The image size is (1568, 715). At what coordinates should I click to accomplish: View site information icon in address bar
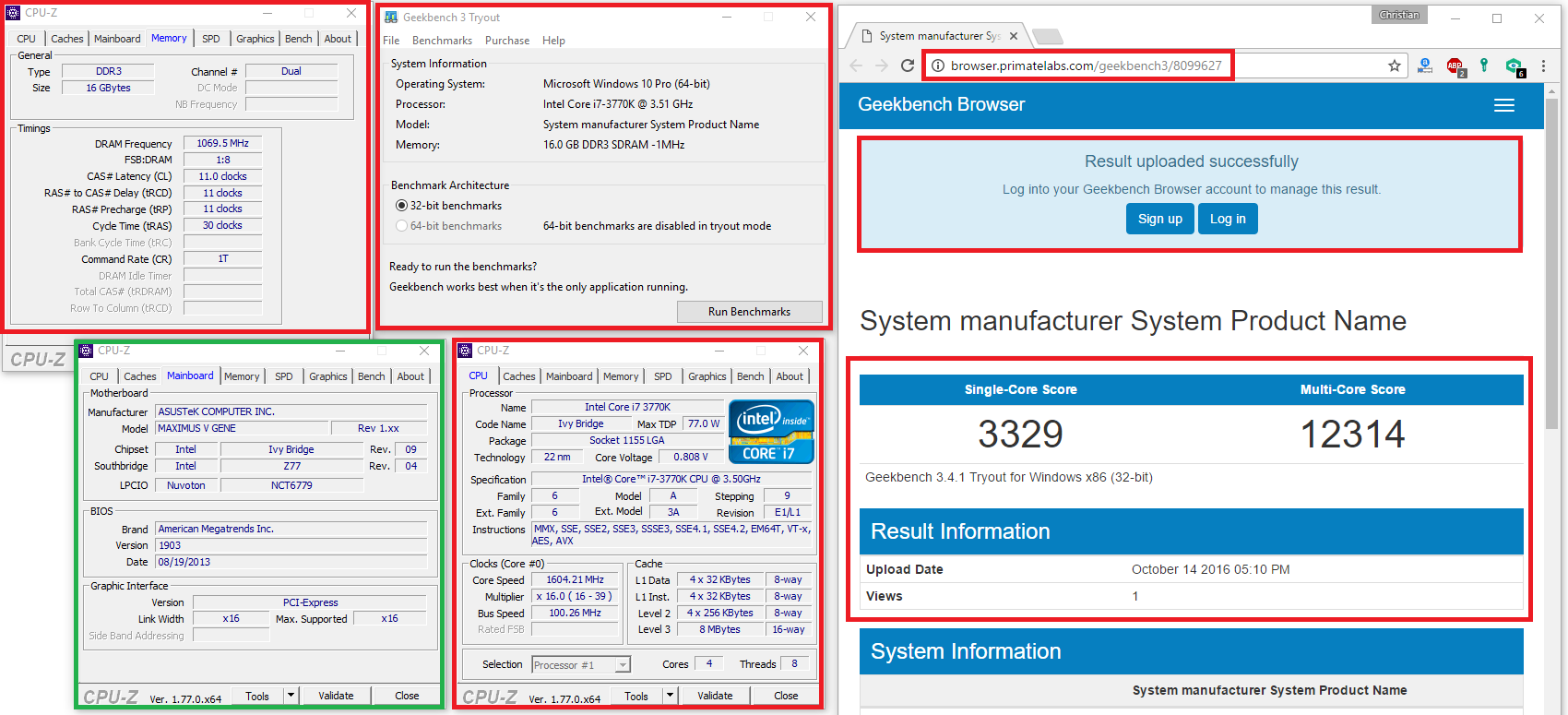point(937,66)
